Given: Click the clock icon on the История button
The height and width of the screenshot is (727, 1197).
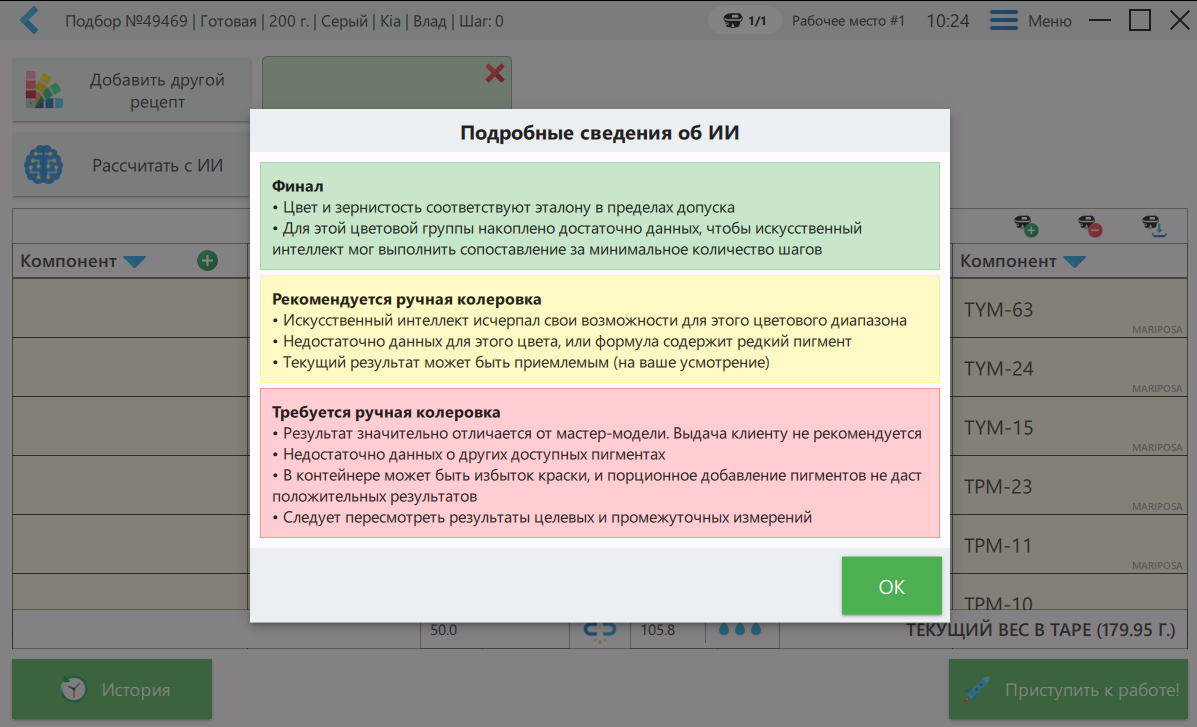Looking at the screenshot, I should 73,689.
